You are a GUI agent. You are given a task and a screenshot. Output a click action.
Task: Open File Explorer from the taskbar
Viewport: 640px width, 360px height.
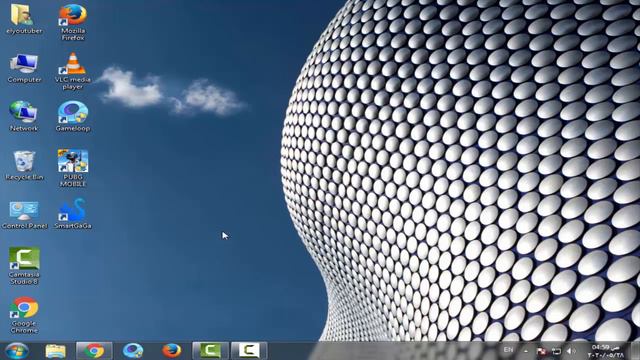(x=56, y=351)
